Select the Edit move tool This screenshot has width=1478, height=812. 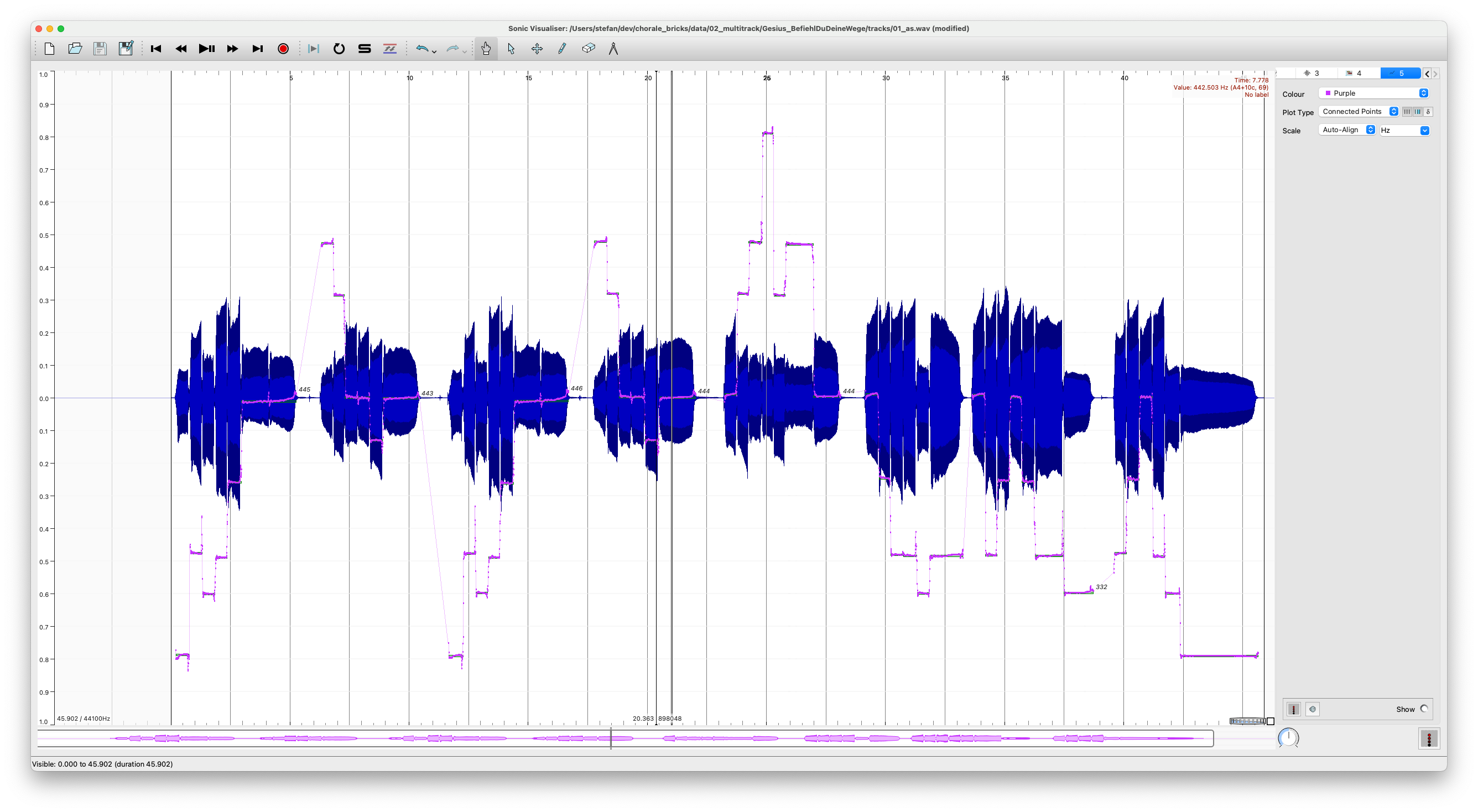[x=537, y=49]
